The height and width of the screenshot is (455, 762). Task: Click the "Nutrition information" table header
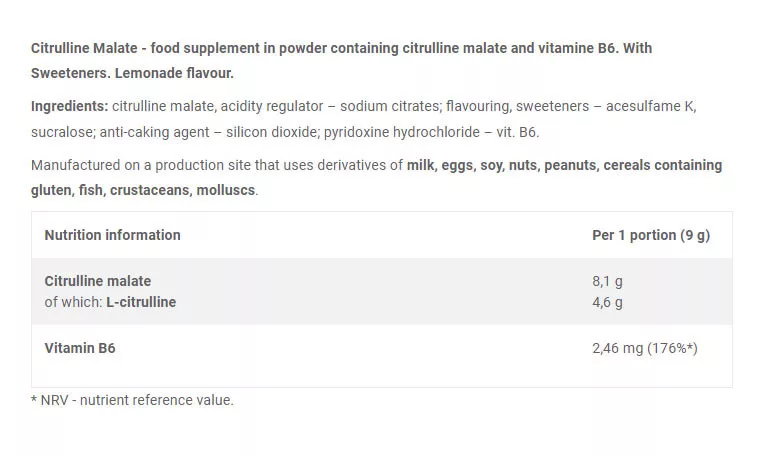[x=112, y=235]
